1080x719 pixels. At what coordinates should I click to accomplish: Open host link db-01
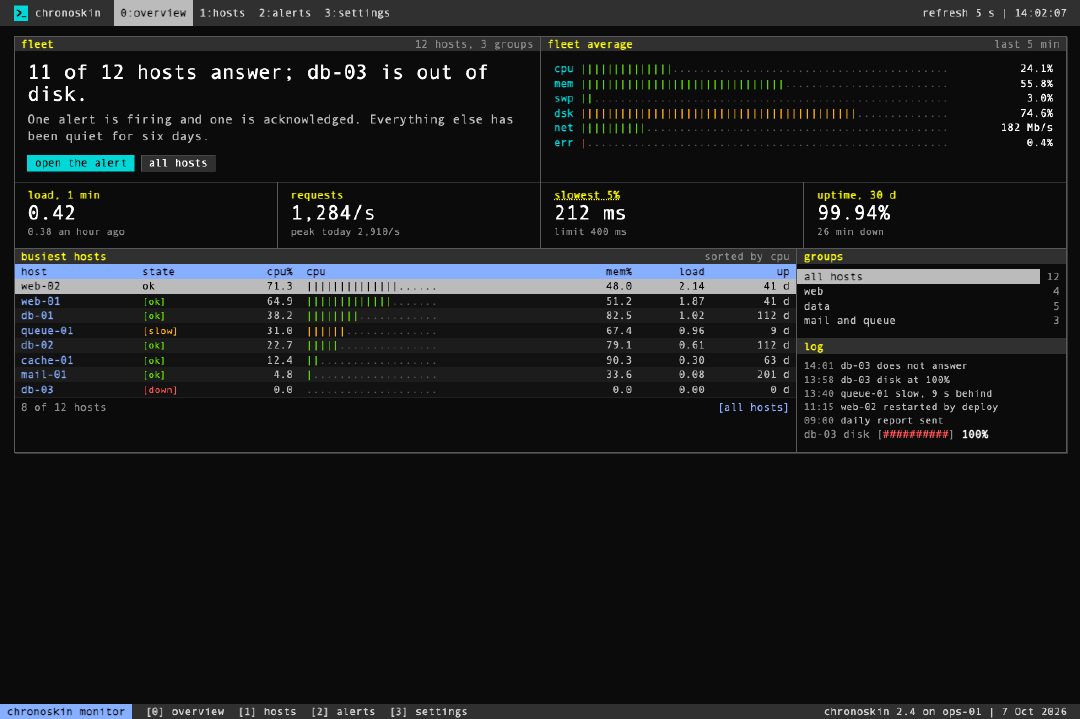click(37, 316)
